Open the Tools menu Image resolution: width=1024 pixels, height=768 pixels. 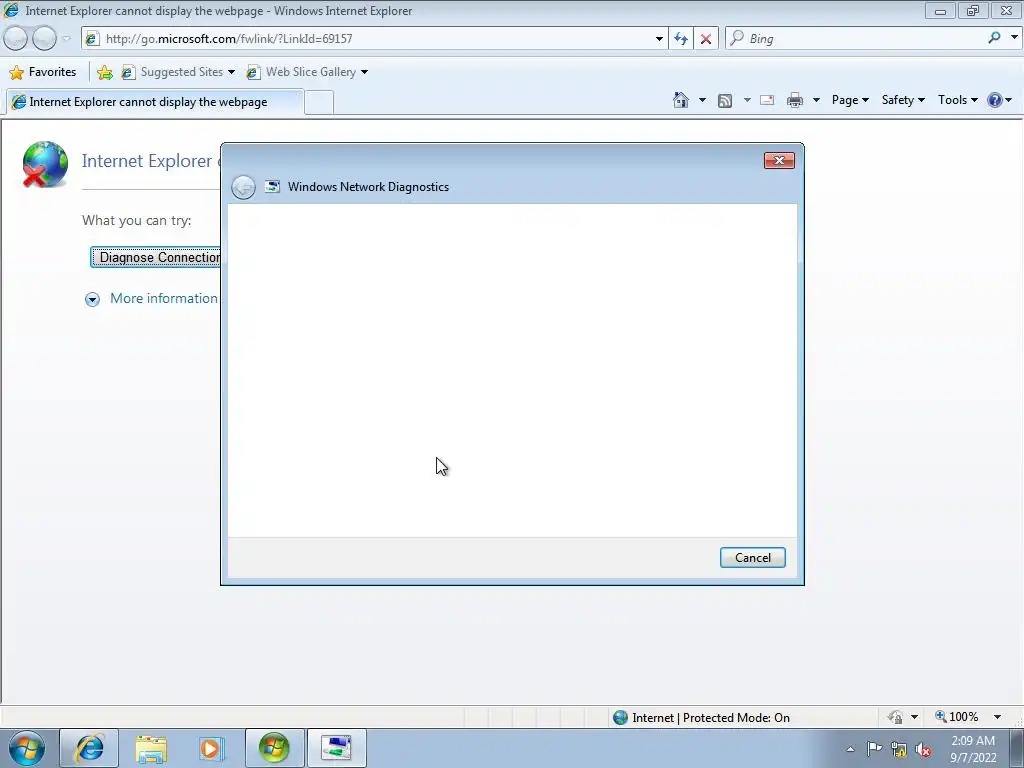957,100
